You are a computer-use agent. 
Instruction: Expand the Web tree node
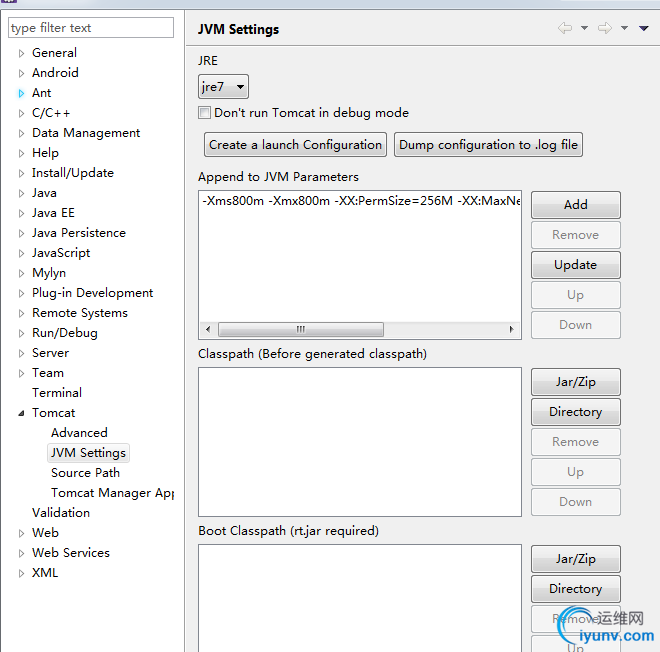tap(21, 533)
